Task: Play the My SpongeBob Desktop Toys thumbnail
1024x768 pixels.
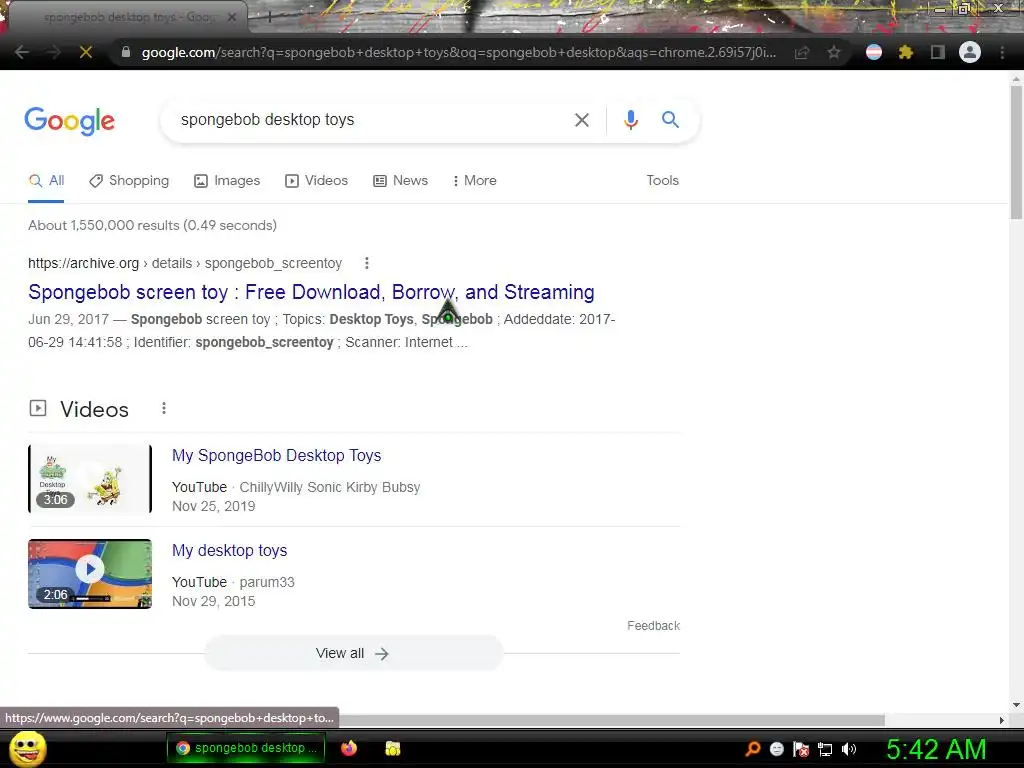Action: (x=90, y=479)
